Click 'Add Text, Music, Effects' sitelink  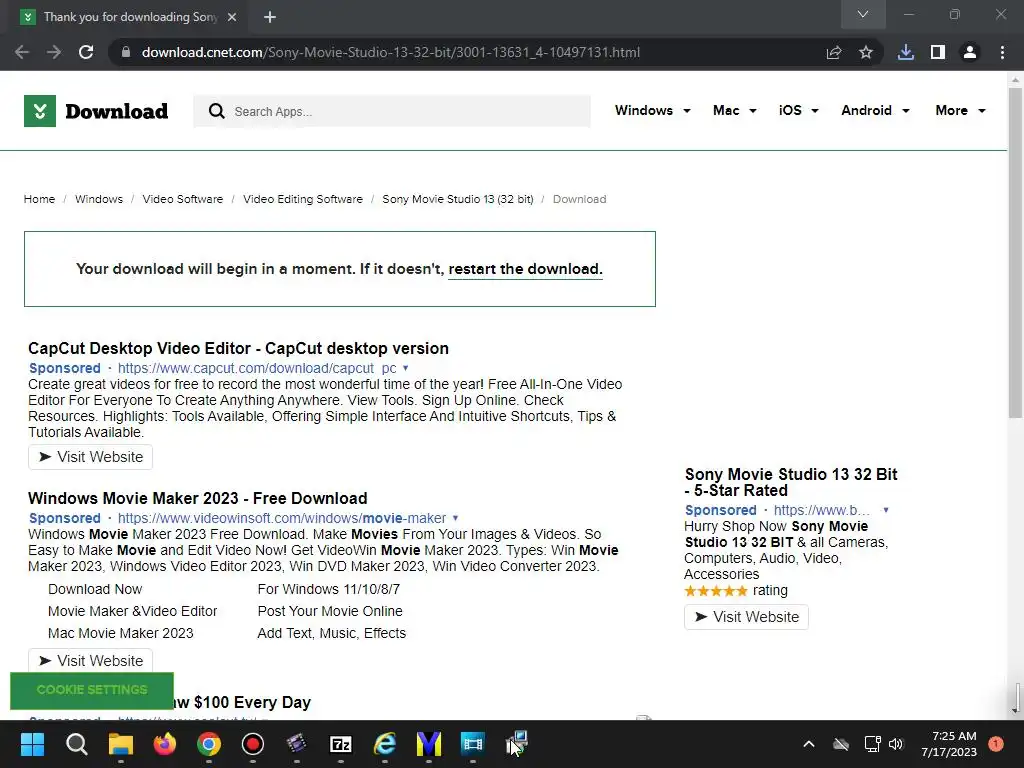pyautogui.click(x=332, y=633)
